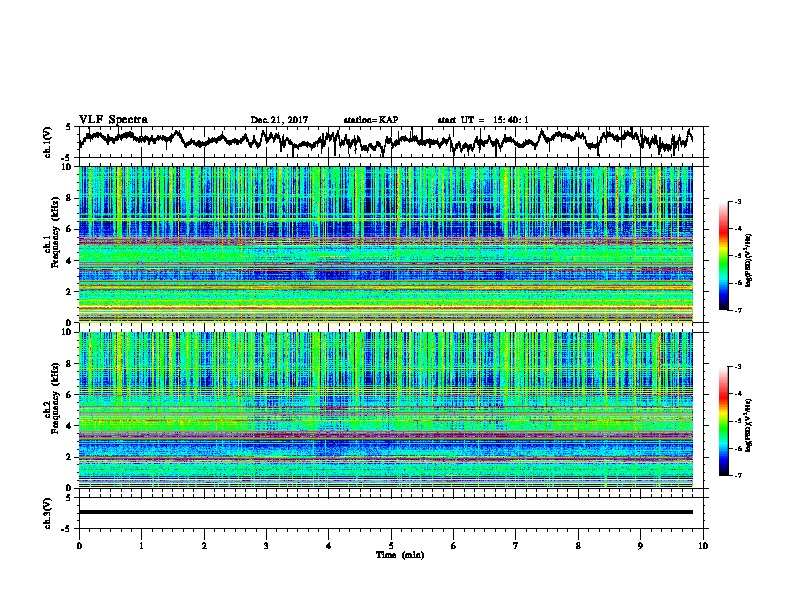Click time axis tick label "6"
This screenshot has width=792, height=612.
(x=454, y=545)
